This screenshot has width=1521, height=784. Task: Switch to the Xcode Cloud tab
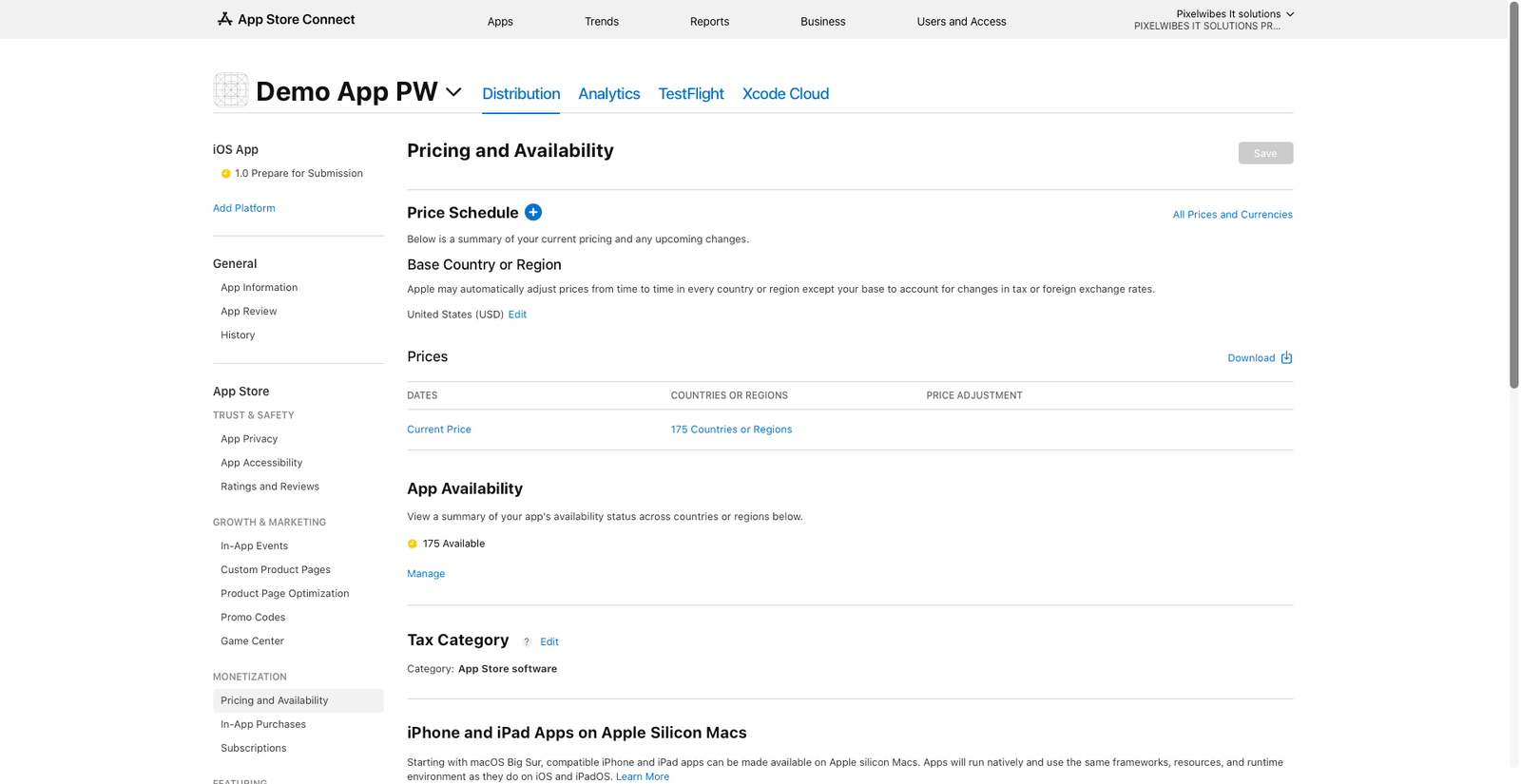point(785,93)
